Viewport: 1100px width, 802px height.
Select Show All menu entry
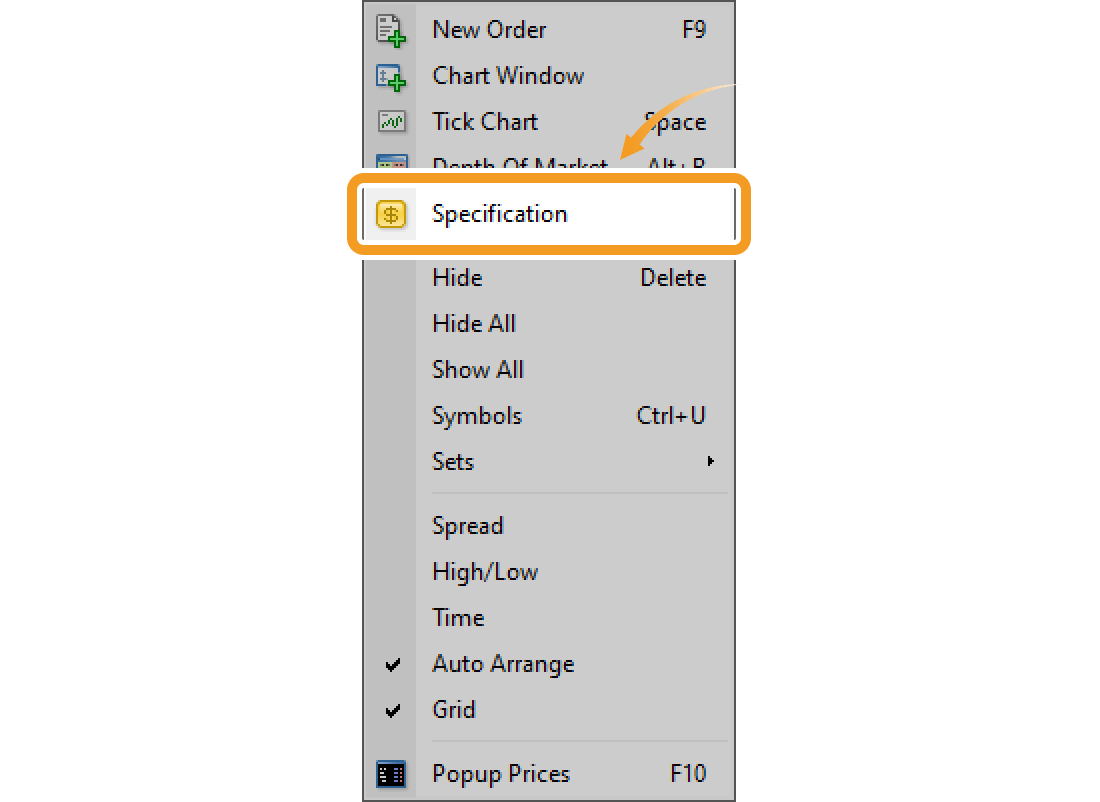coord(478,369)
